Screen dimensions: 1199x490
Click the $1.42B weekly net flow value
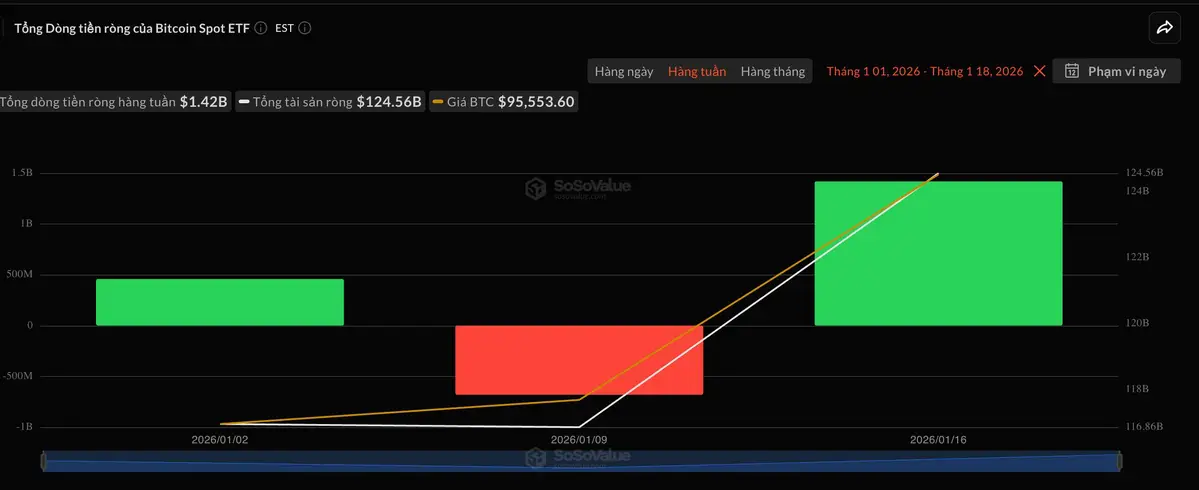point(203,102)
